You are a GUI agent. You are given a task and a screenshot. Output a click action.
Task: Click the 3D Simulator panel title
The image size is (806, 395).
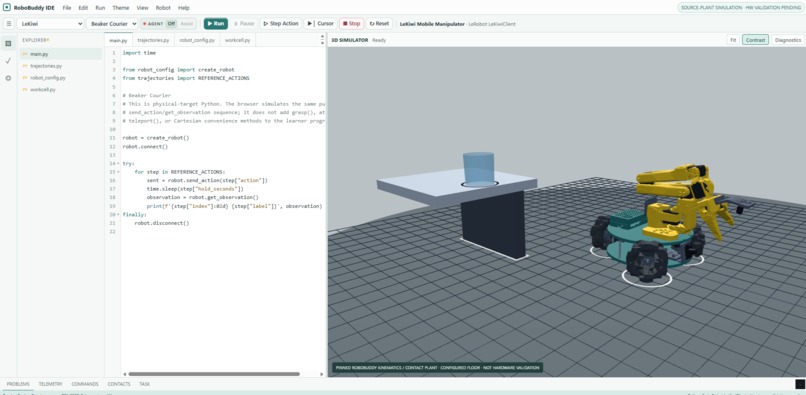(x=350, y=40)
